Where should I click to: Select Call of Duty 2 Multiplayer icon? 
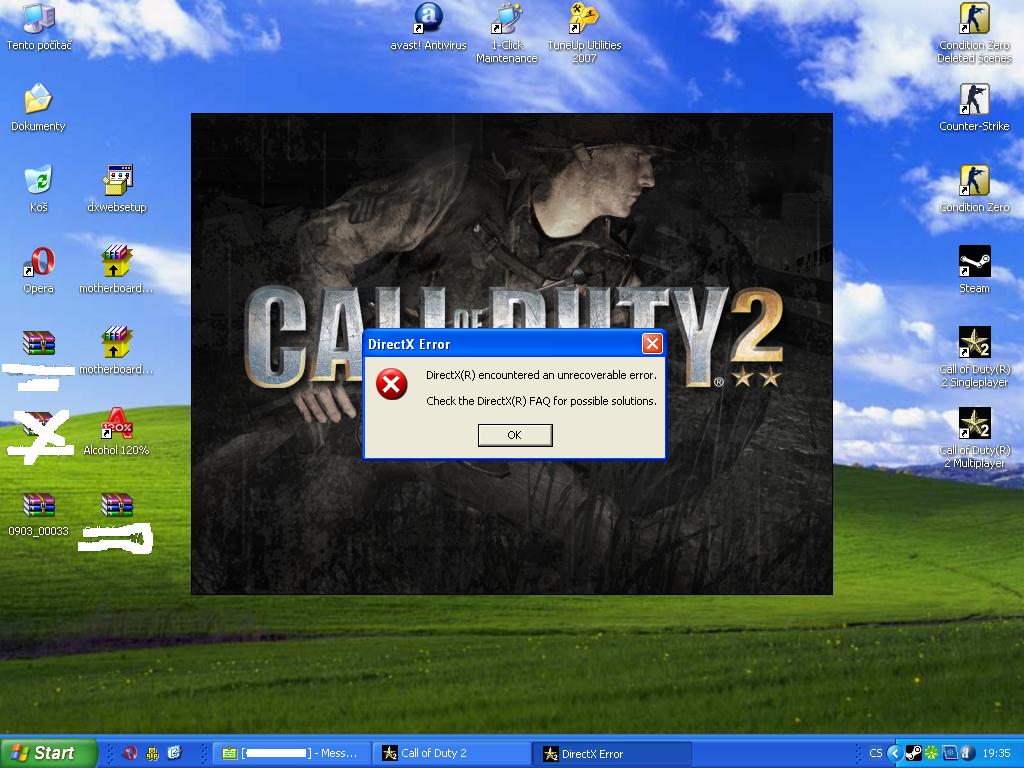[x=974, y=438]
